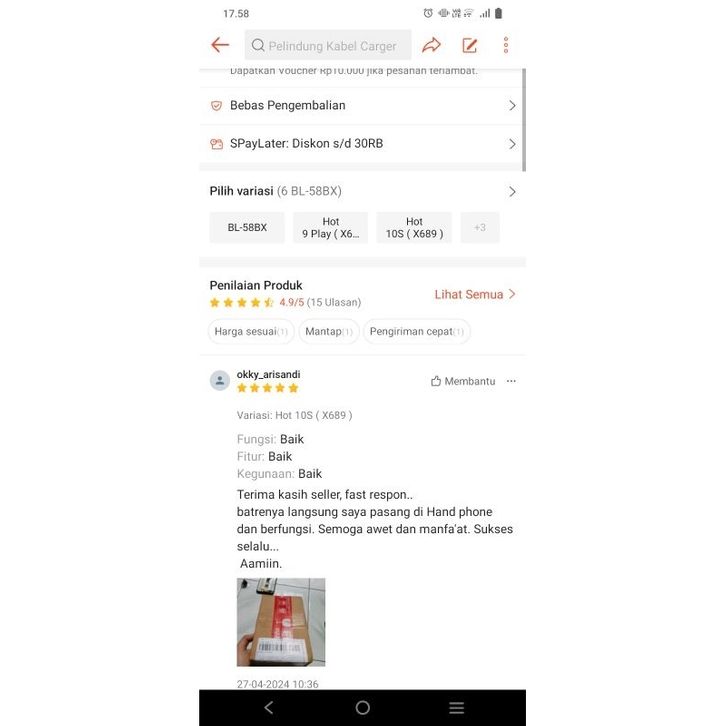Tap okky_arisandi profile avatar
The image size is (726, 726).
click(x=220, y=381)
